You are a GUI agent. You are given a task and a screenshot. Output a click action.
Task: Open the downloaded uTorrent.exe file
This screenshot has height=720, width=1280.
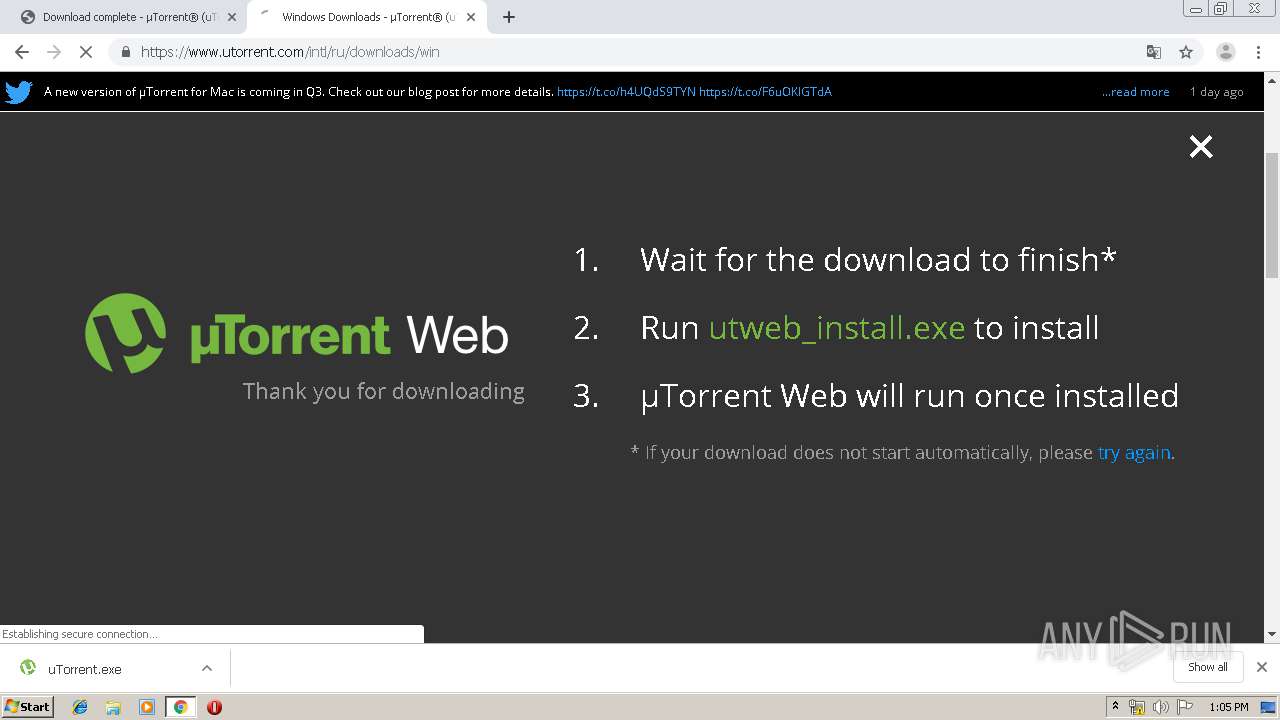(x=85, y=669)
